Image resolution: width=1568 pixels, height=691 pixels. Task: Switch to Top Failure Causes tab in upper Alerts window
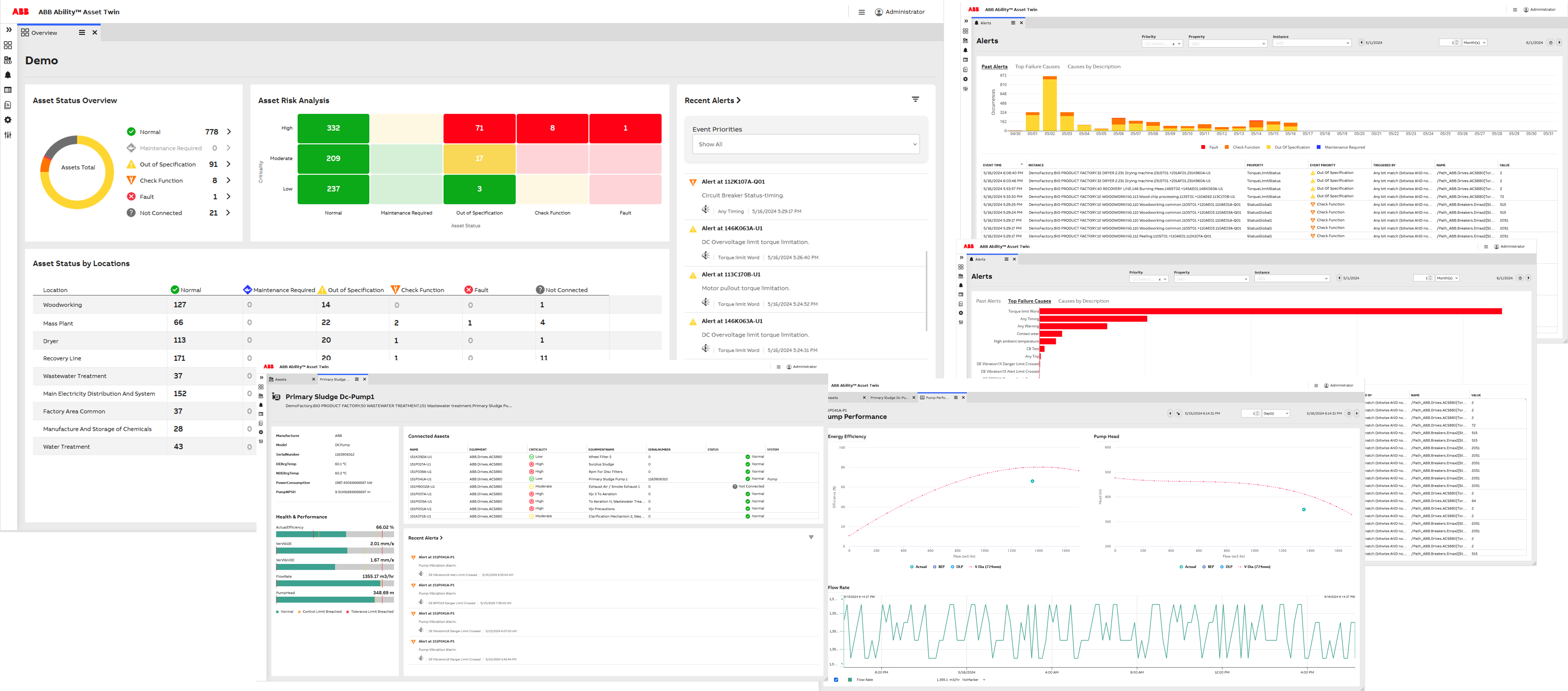(1036, 67)
